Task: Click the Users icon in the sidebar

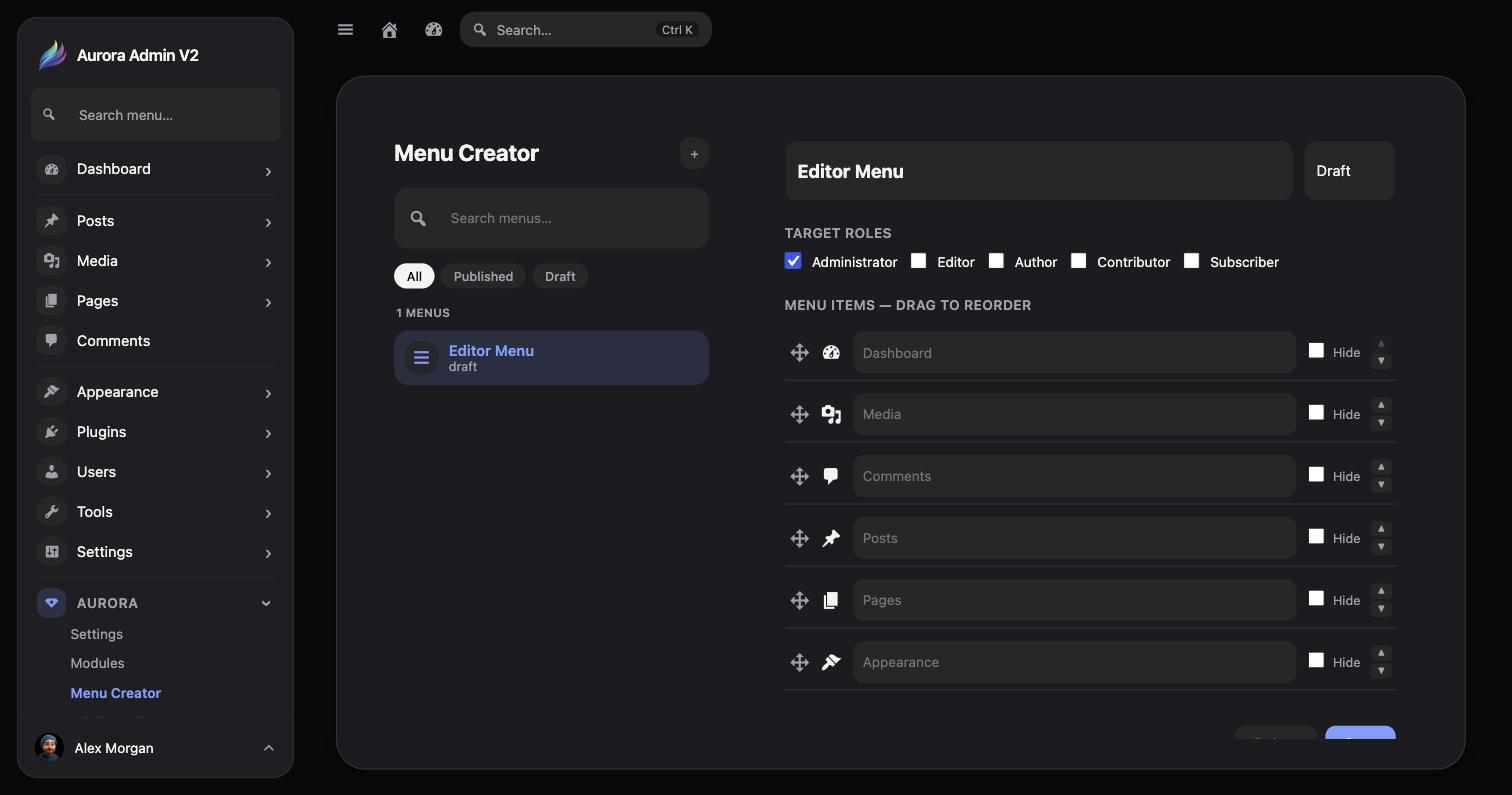Action: click(x=52, y=472)
